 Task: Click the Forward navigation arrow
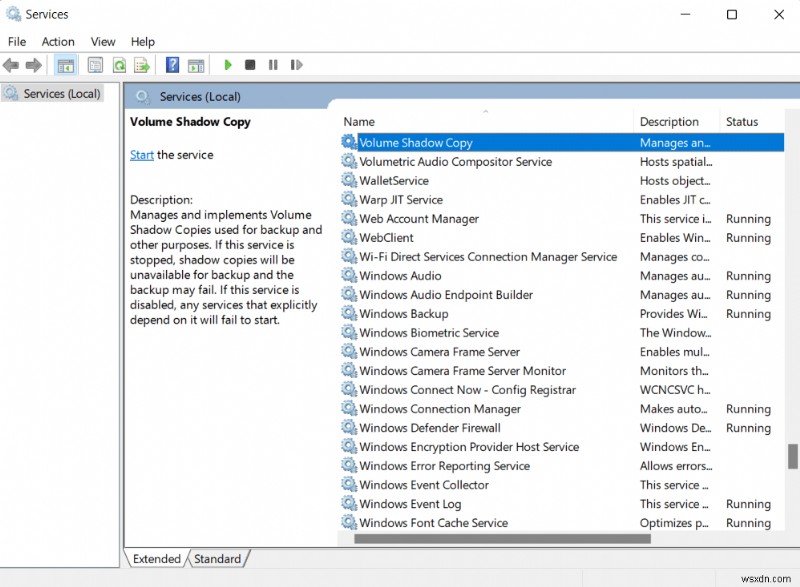coord(33,65)
